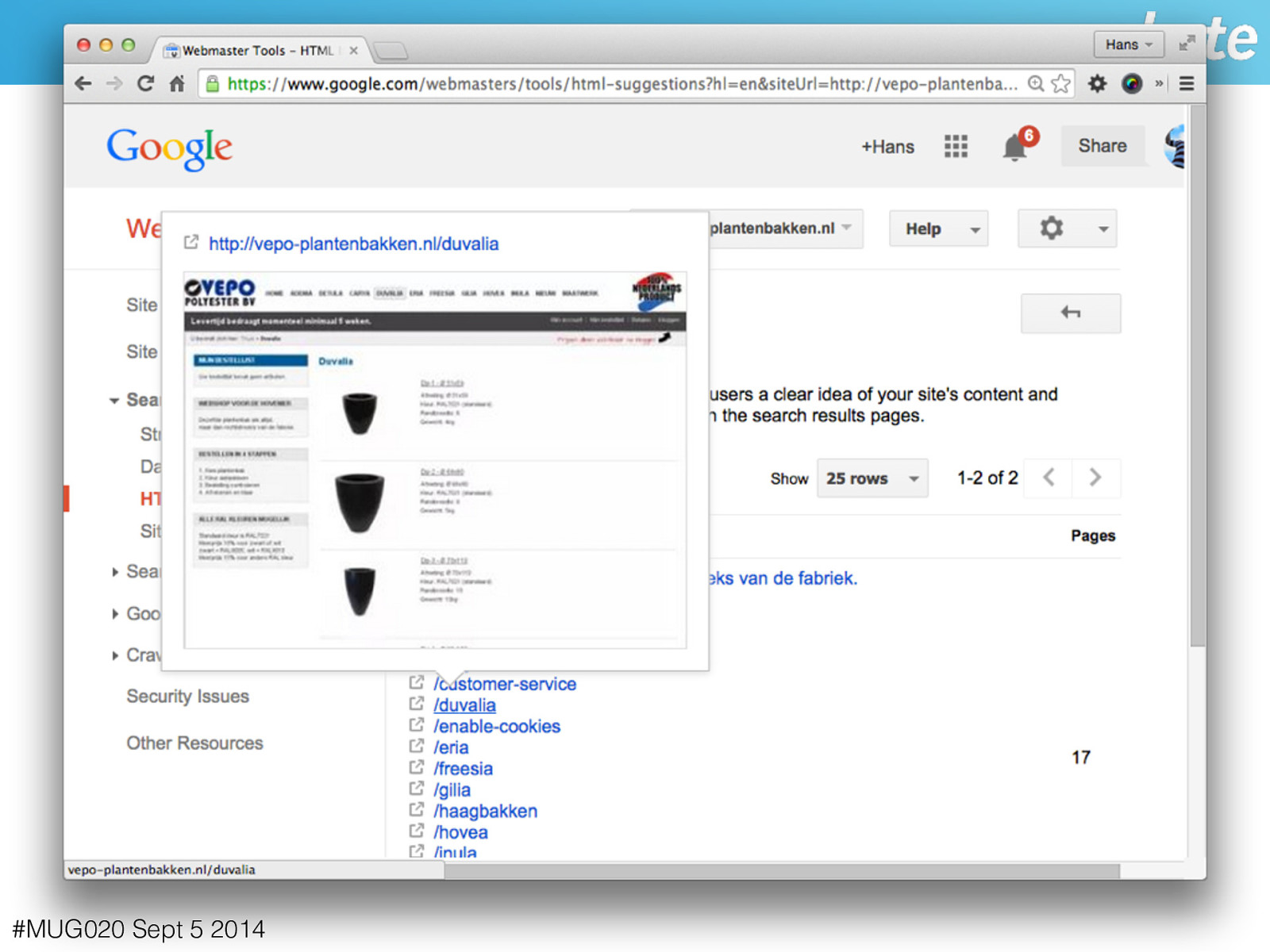Click the fullscreen arrows icon in title bar
This screenshot has height=952, width=1270.
(x=1187, y=44)
